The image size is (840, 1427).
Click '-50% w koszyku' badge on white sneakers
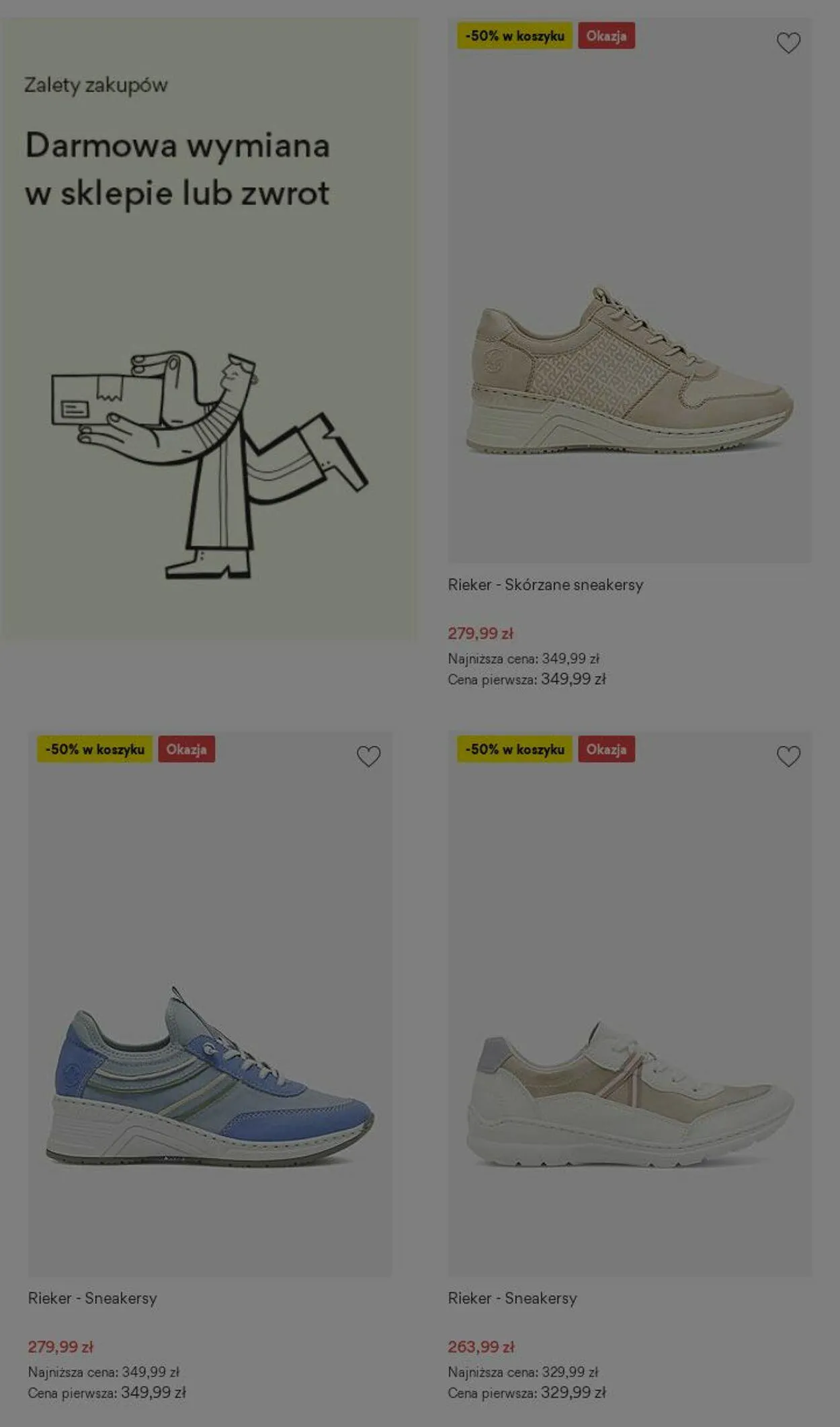pos(515,749)
